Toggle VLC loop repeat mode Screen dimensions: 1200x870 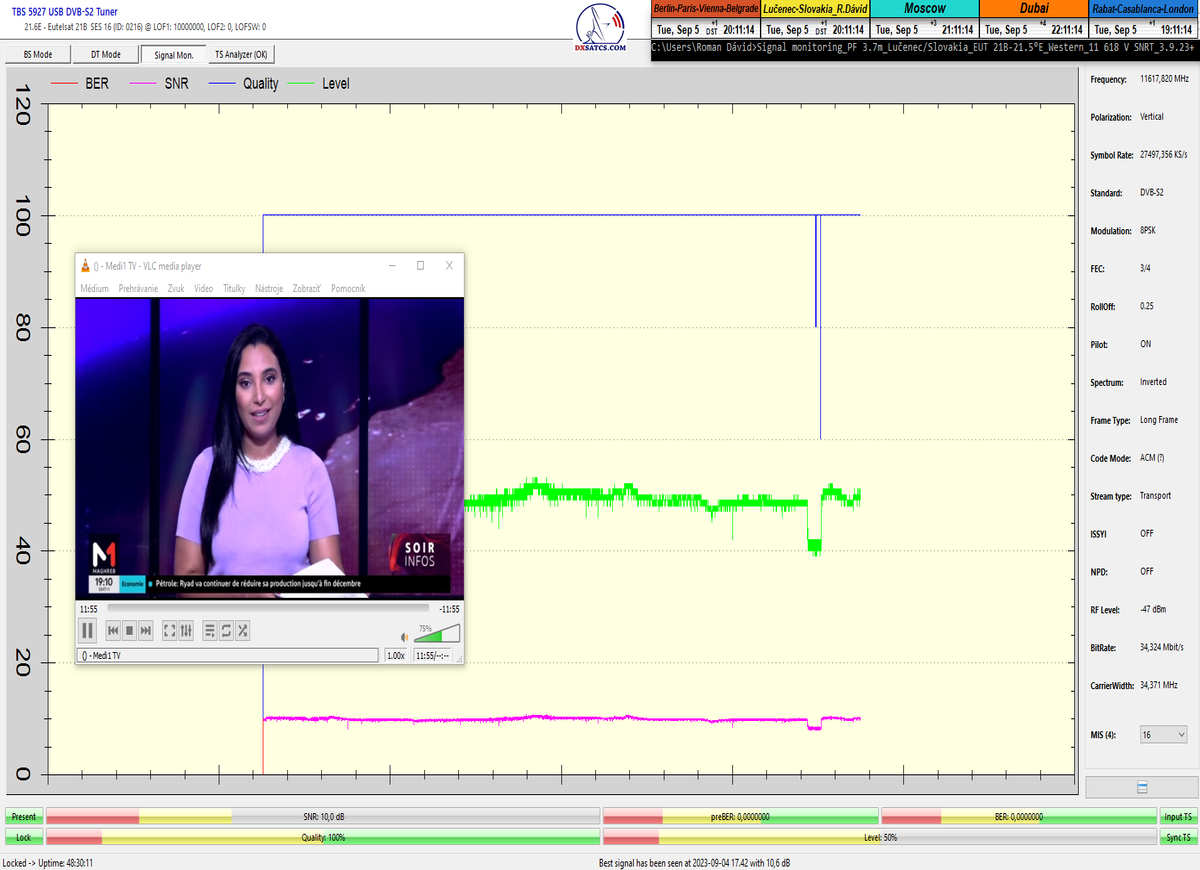click(226, 630)
